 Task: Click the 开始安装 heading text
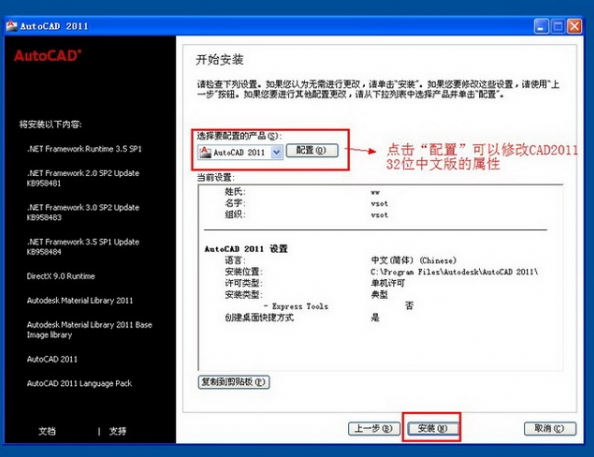(x=220, y=59)
